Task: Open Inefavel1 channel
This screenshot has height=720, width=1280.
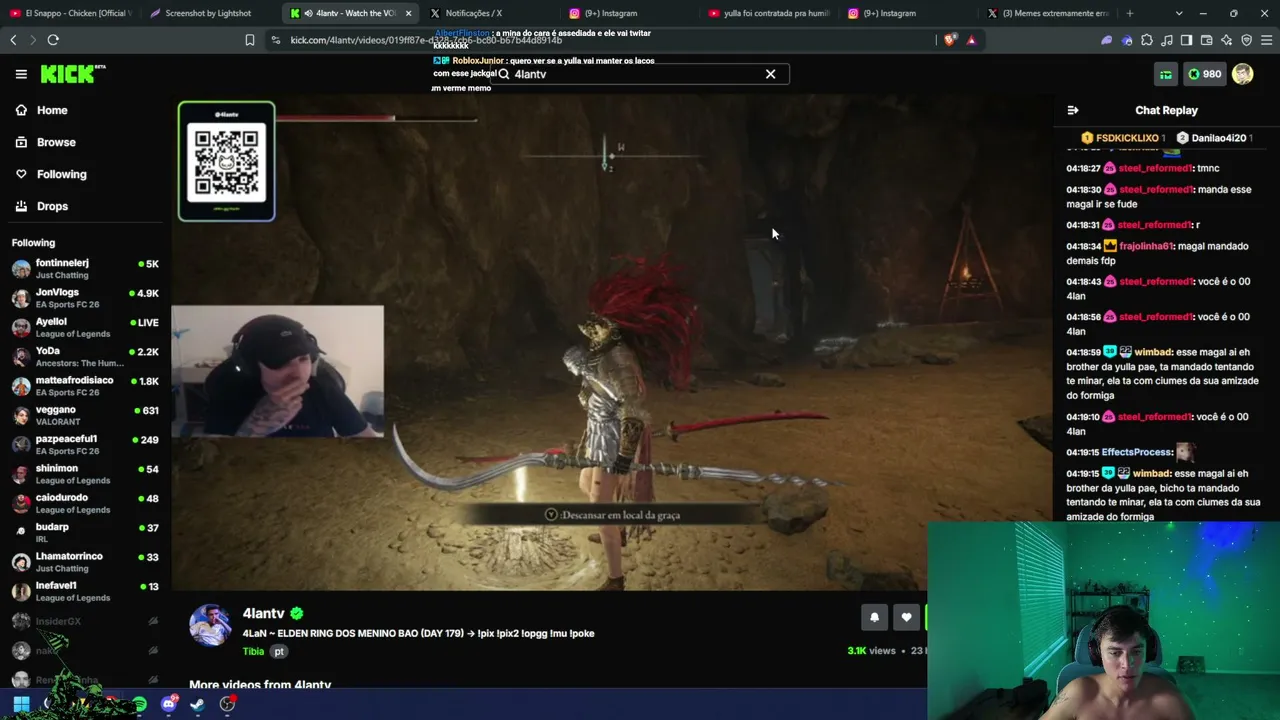Action: [85, 591]
